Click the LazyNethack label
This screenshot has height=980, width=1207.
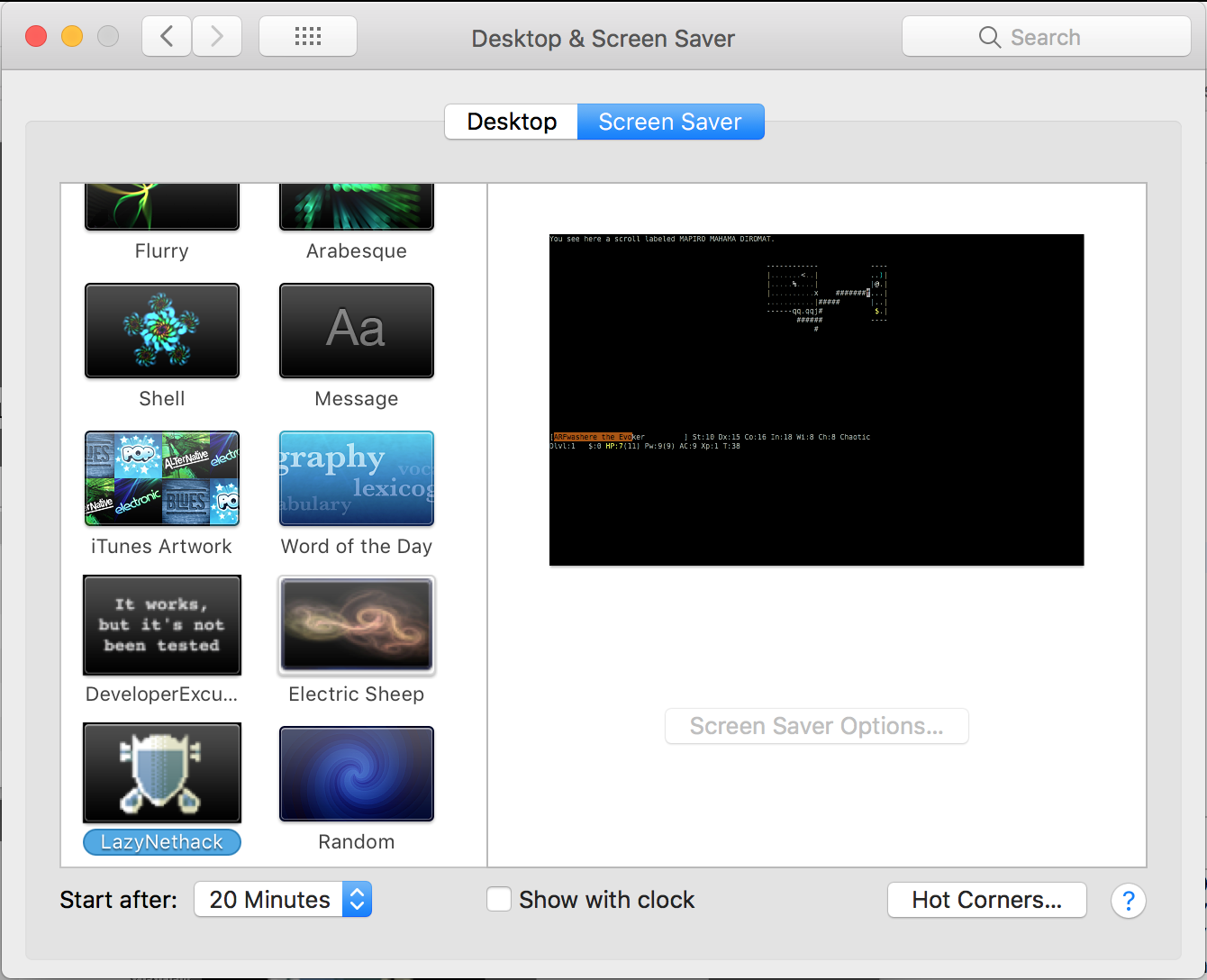point(162,842)
